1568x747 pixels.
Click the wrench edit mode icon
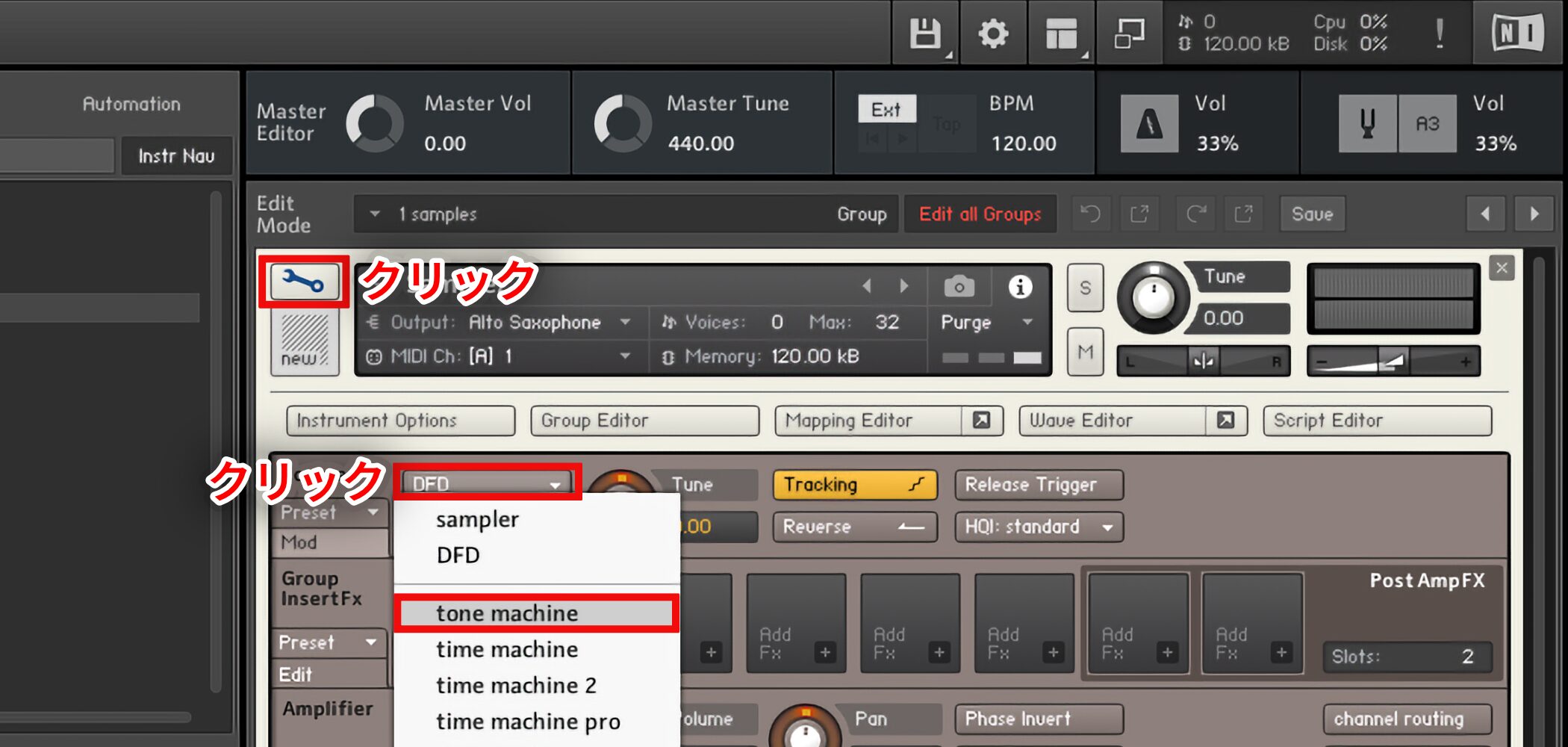point(304,281)
